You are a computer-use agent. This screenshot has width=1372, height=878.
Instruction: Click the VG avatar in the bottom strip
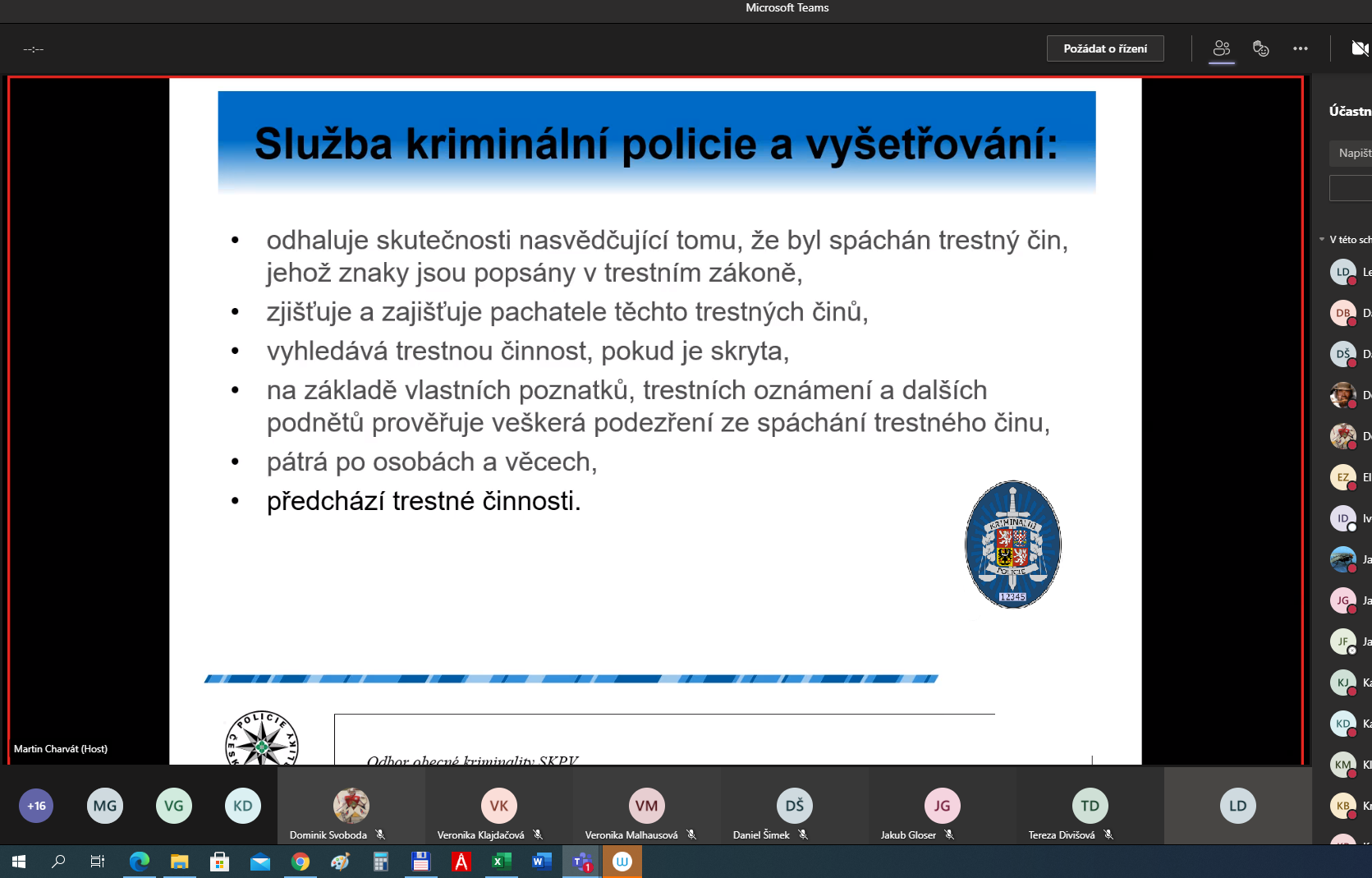pyautogui.click(x=174, y=806)
